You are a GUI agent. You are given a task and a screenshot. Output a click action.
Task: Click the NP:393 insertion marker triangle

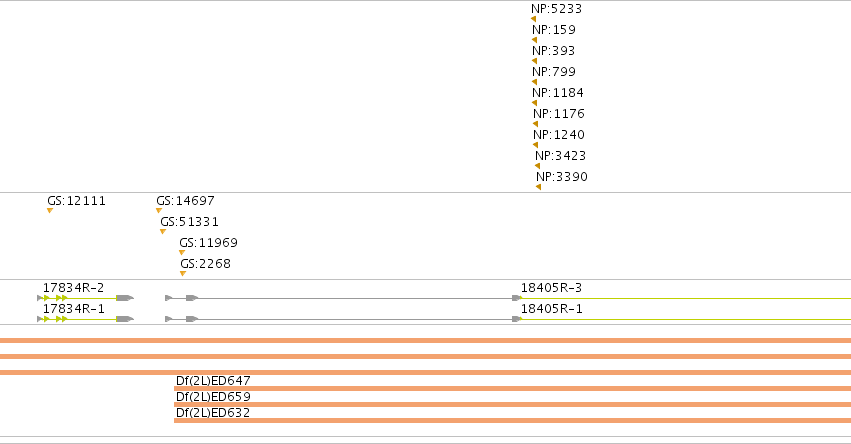[535, 61]
